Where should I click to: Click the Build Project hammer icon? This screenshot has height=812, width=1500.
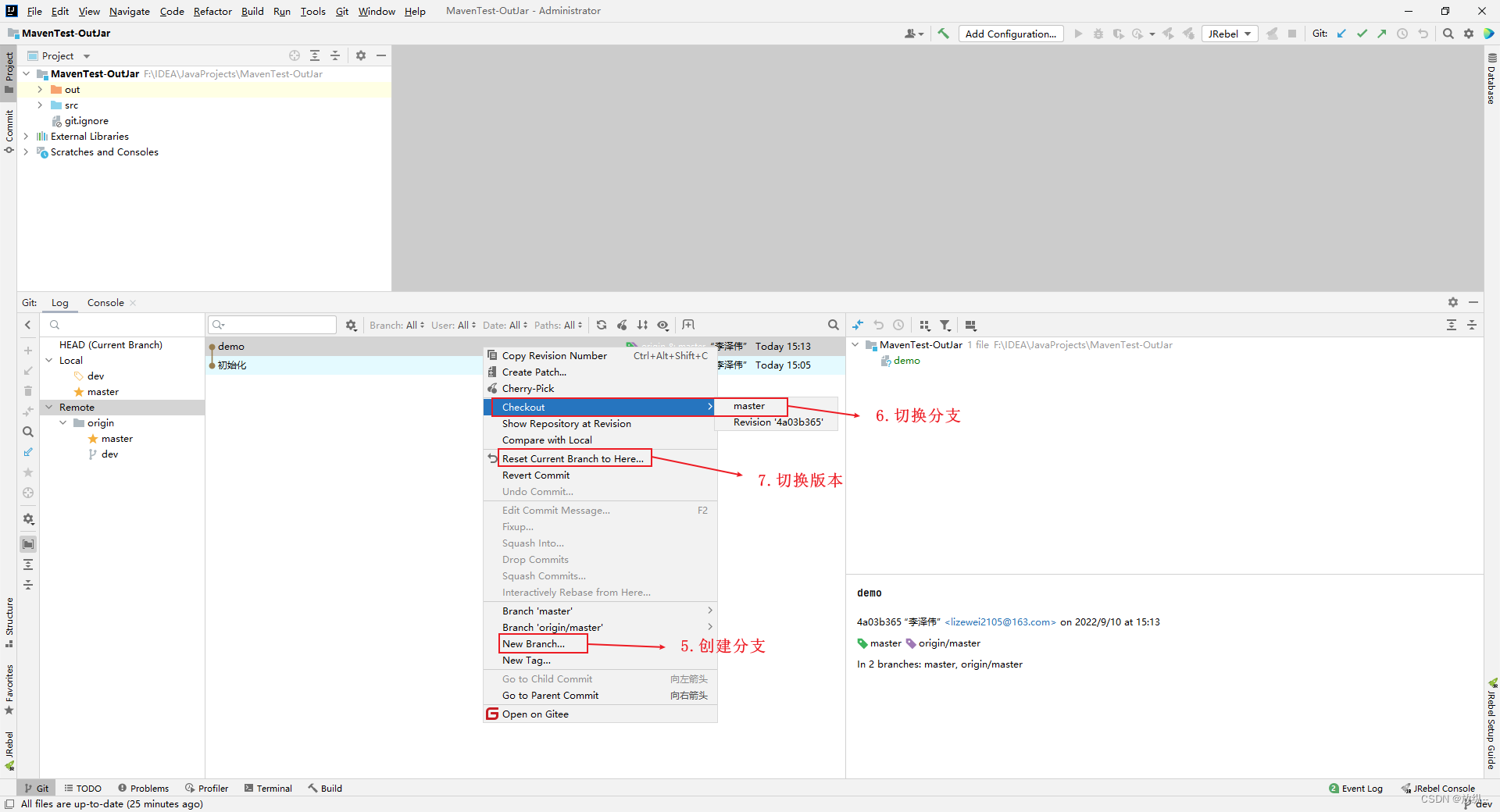(x=943, y=34)
